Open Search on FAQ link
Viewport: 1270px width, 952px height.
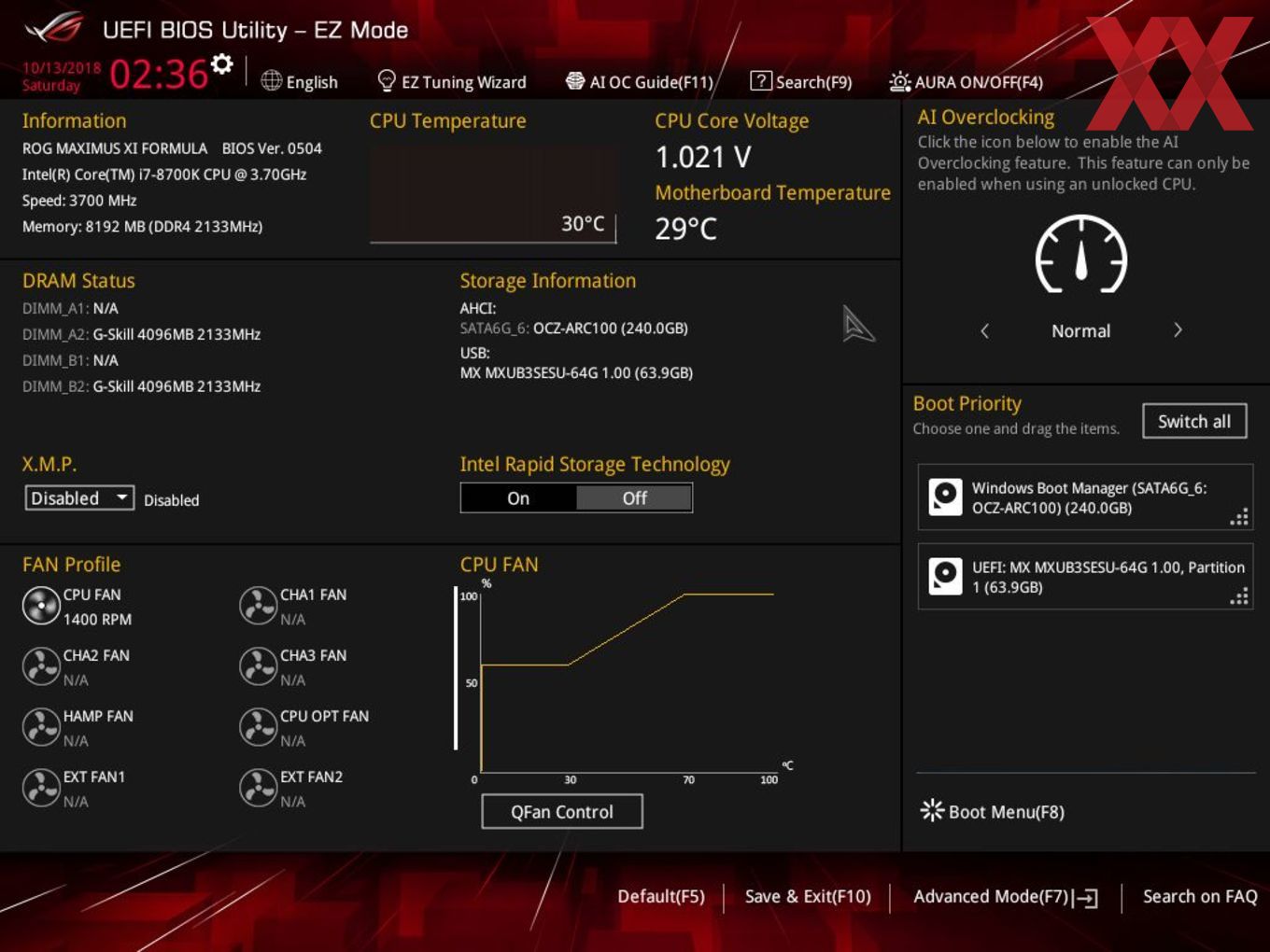[1200, 896]
